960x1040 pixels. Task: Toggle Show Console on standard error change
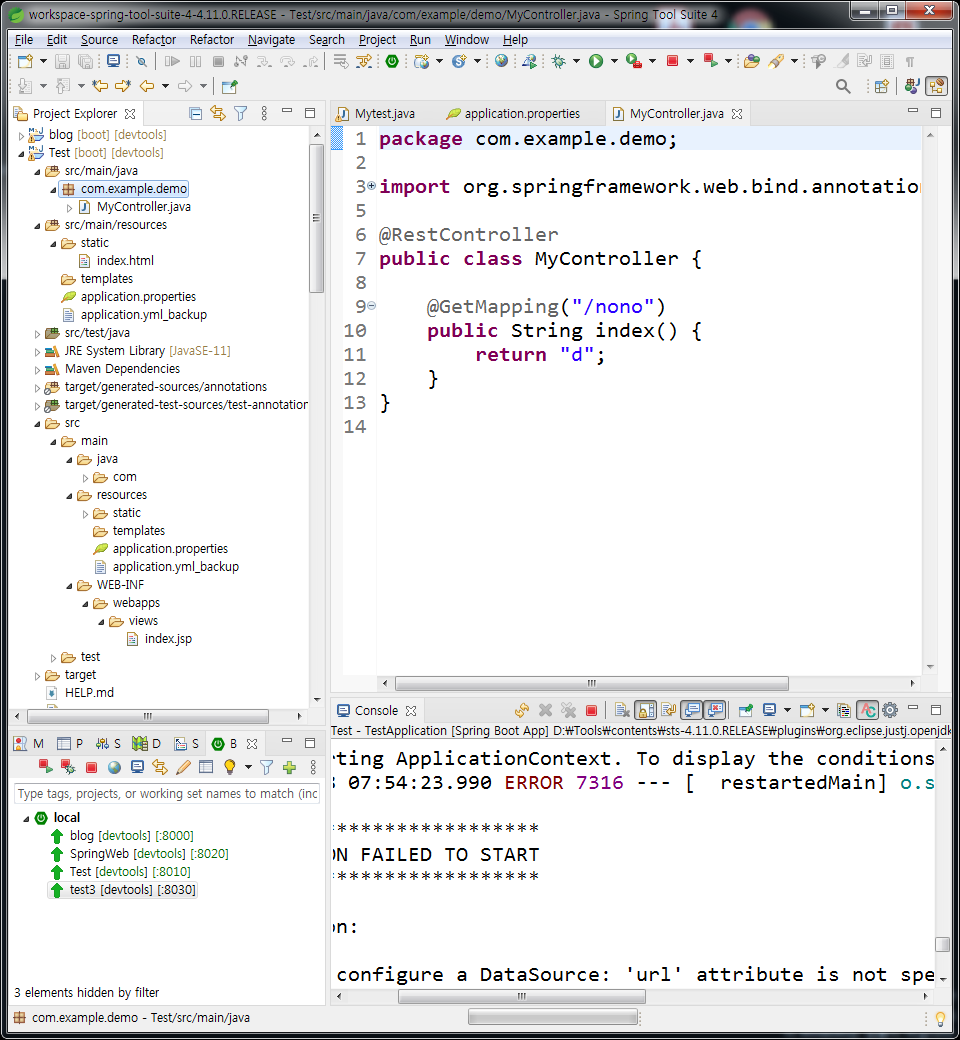[x=715, y=710]
